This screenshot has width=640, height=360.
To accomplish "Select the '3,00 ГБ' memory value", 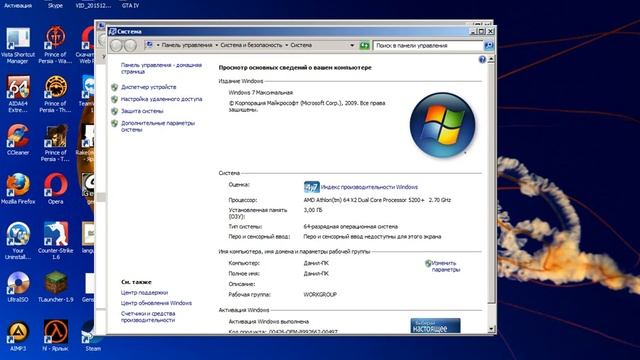I will (x=313, y=210).
